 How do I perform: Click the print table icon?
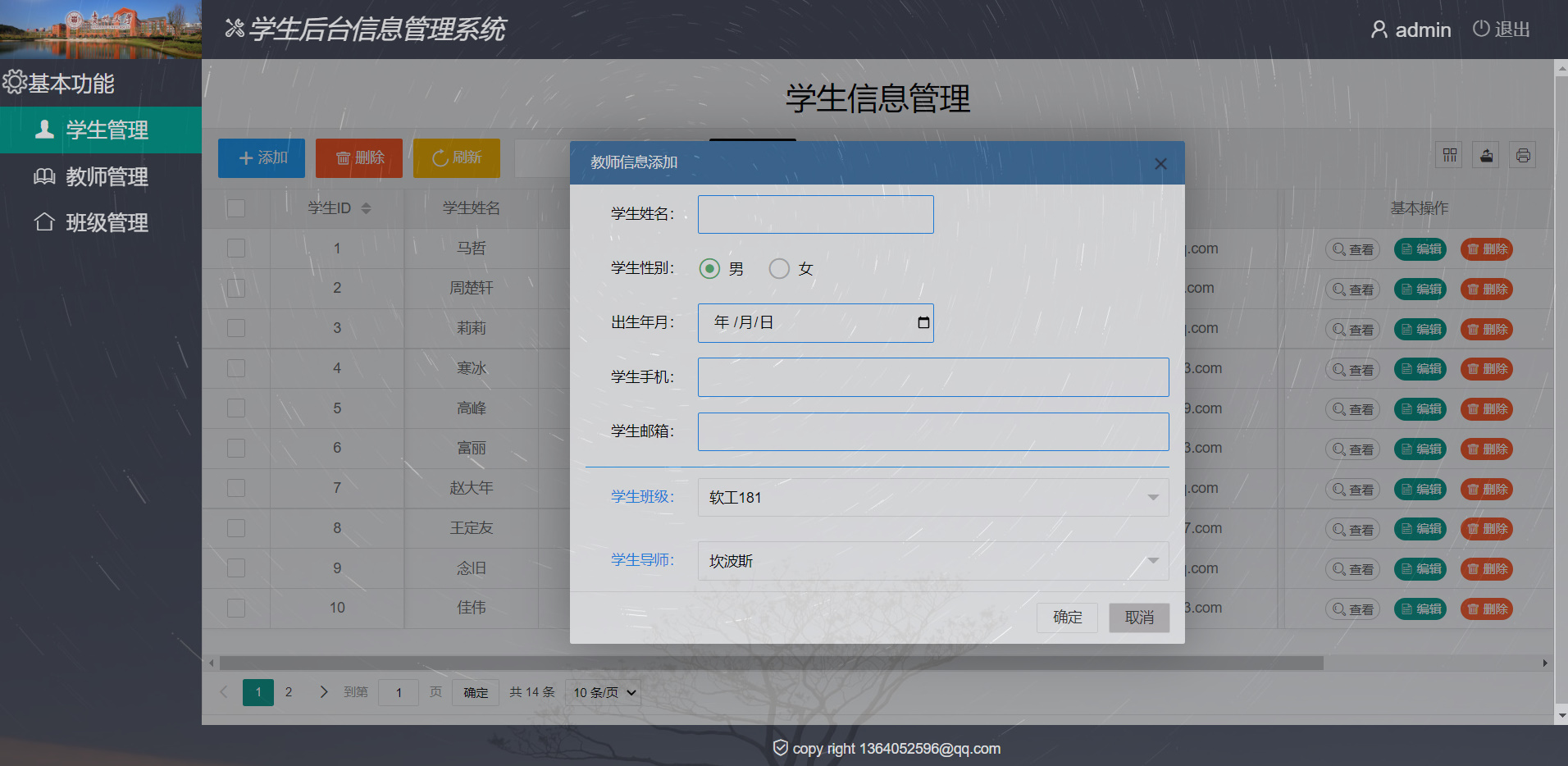(1523, 155)
